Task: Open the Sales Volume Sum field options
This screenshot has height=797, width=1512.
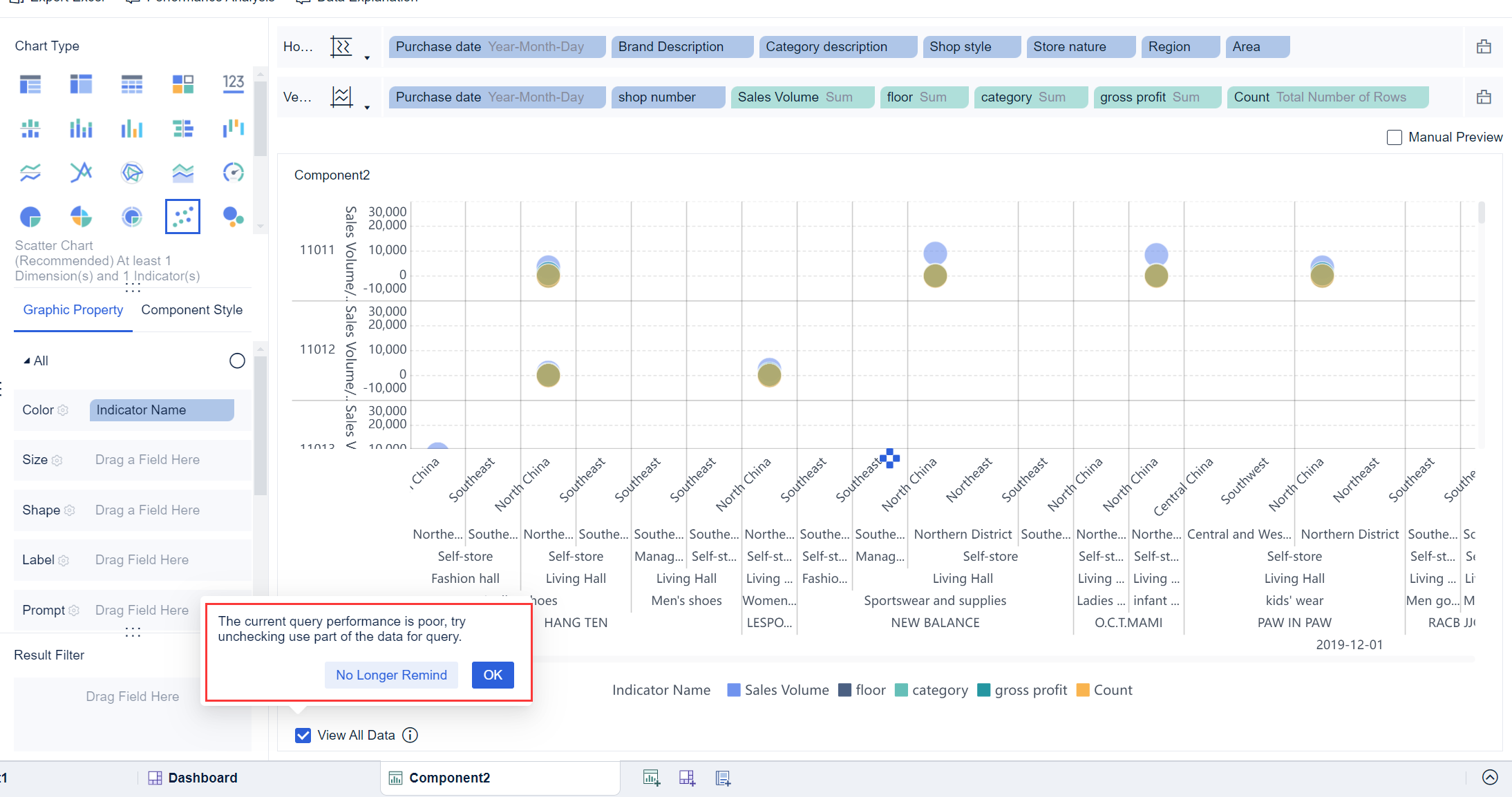Action: click(x=802, y=97)
